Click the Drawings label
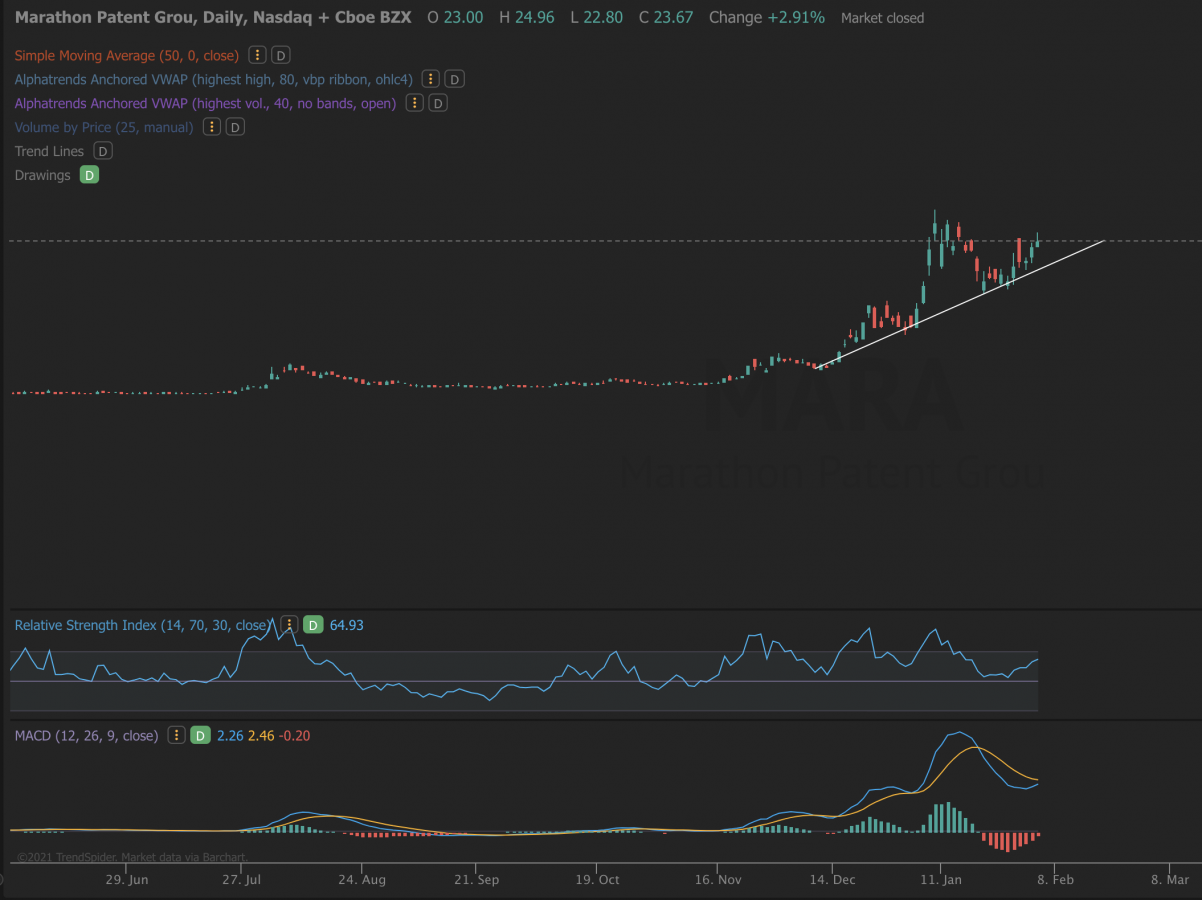This screenshot has height=900, width=1202. click(42, 175)
